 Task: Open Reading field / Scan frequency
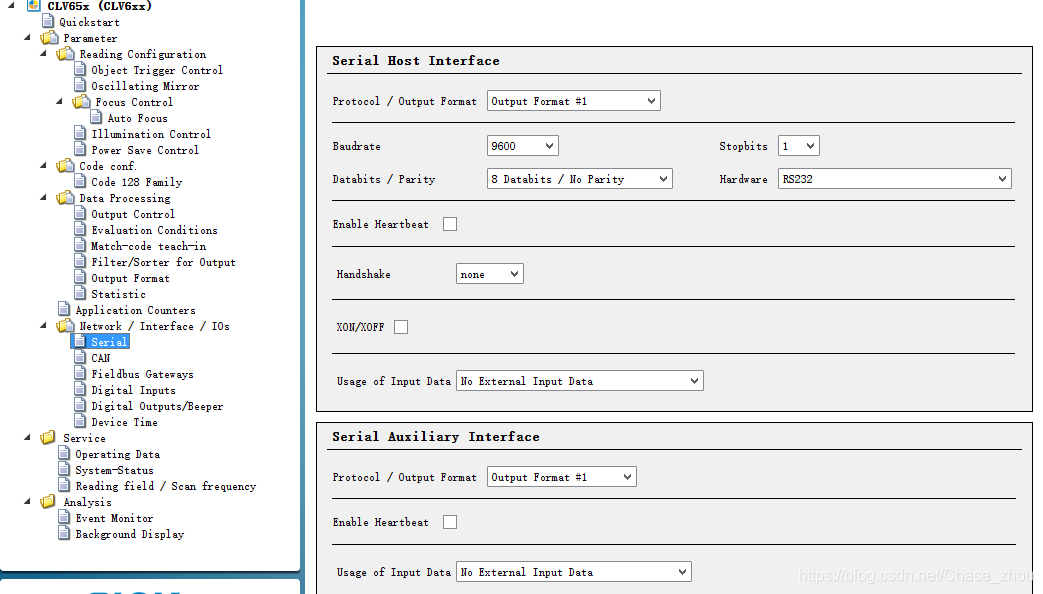165,486
